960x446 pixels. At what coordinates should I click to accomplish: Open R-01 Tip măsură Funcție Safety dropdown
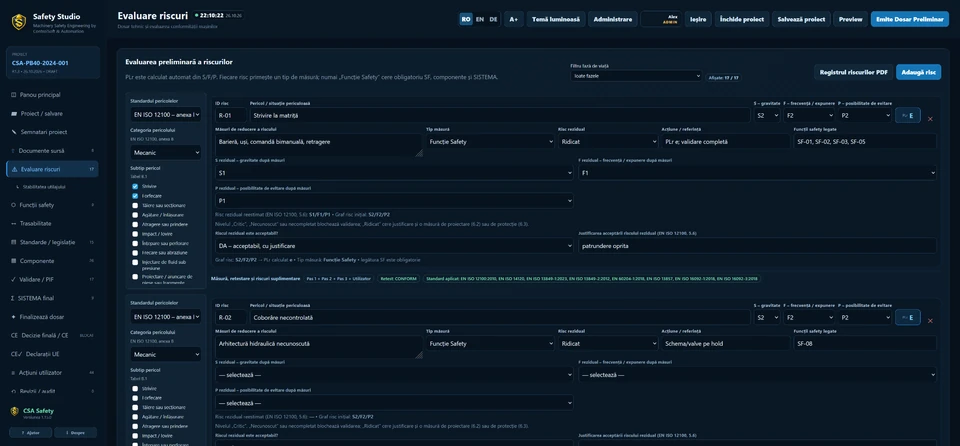(x=490, y=142)
